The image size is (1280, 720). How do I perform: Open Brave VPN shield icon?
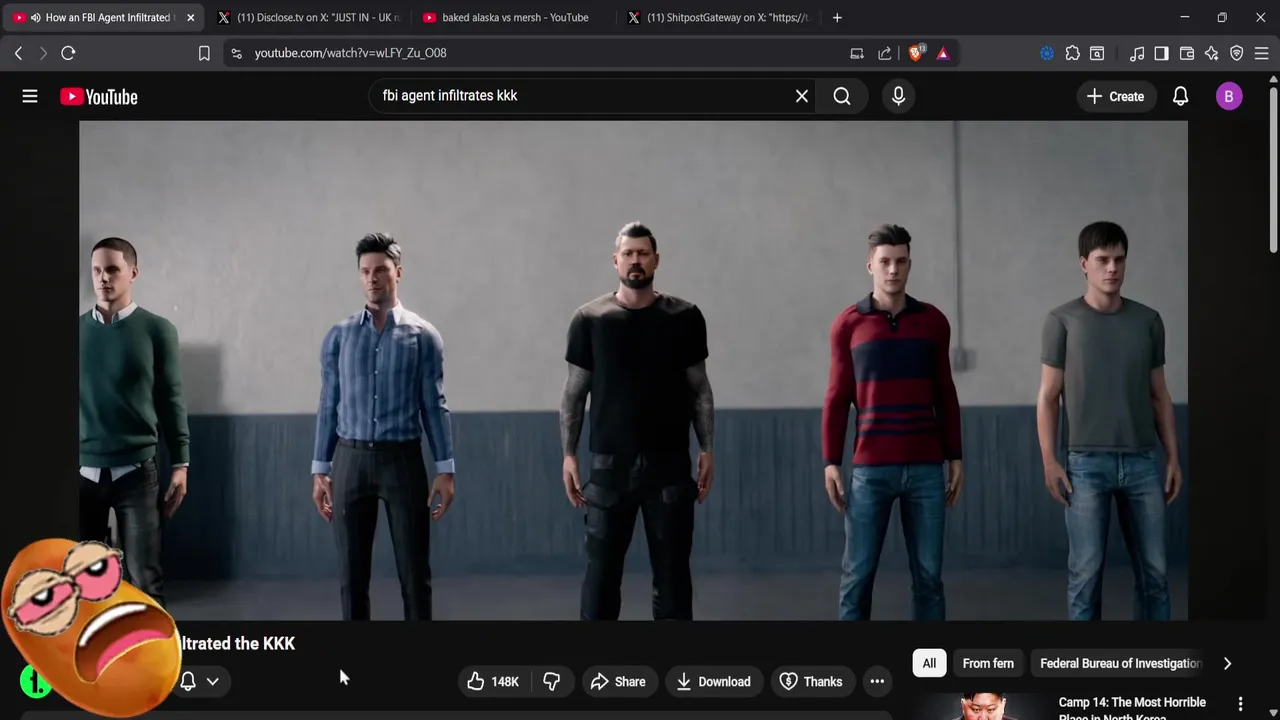1237,53
